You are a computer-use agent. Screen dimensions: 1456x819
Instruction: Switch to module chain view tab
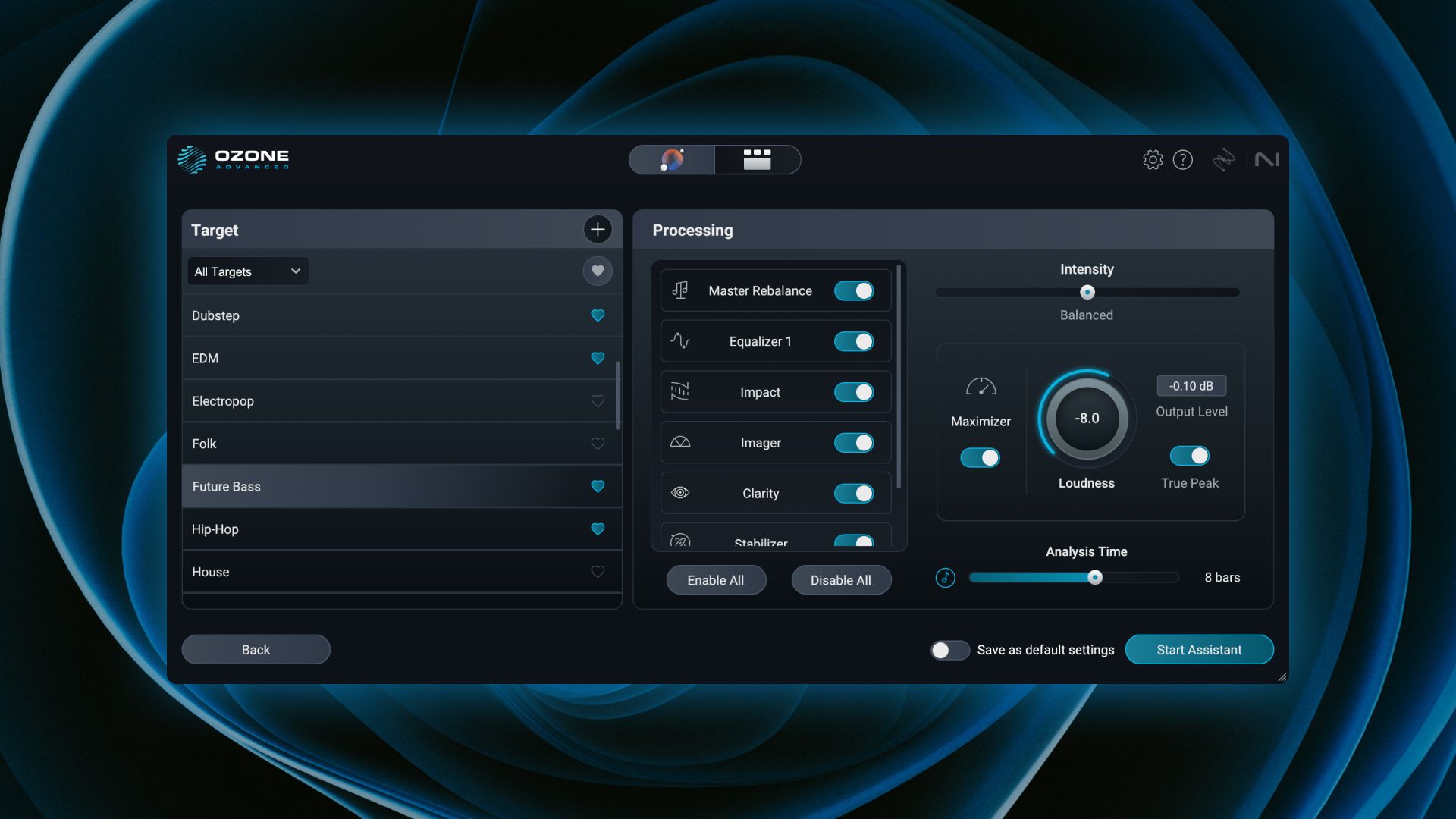tap(757, 160)
